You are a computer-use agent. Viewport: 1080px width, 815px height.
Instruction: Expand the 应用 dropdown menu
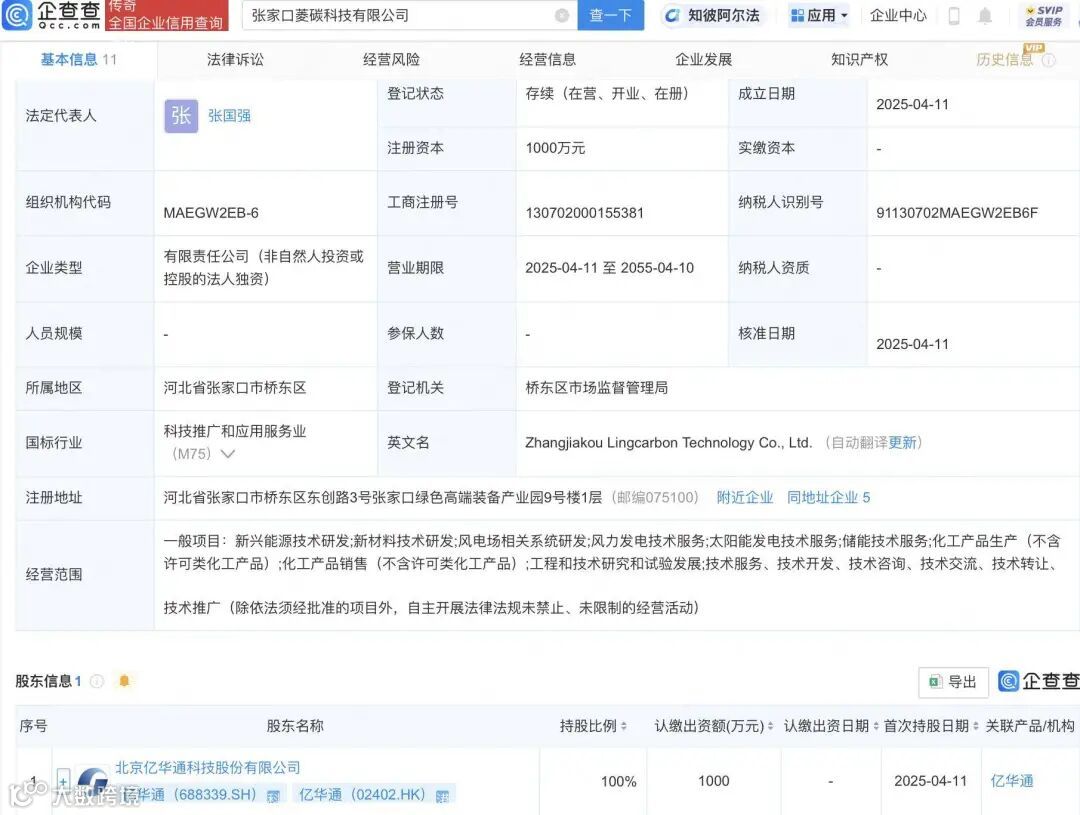click(819, 15)
